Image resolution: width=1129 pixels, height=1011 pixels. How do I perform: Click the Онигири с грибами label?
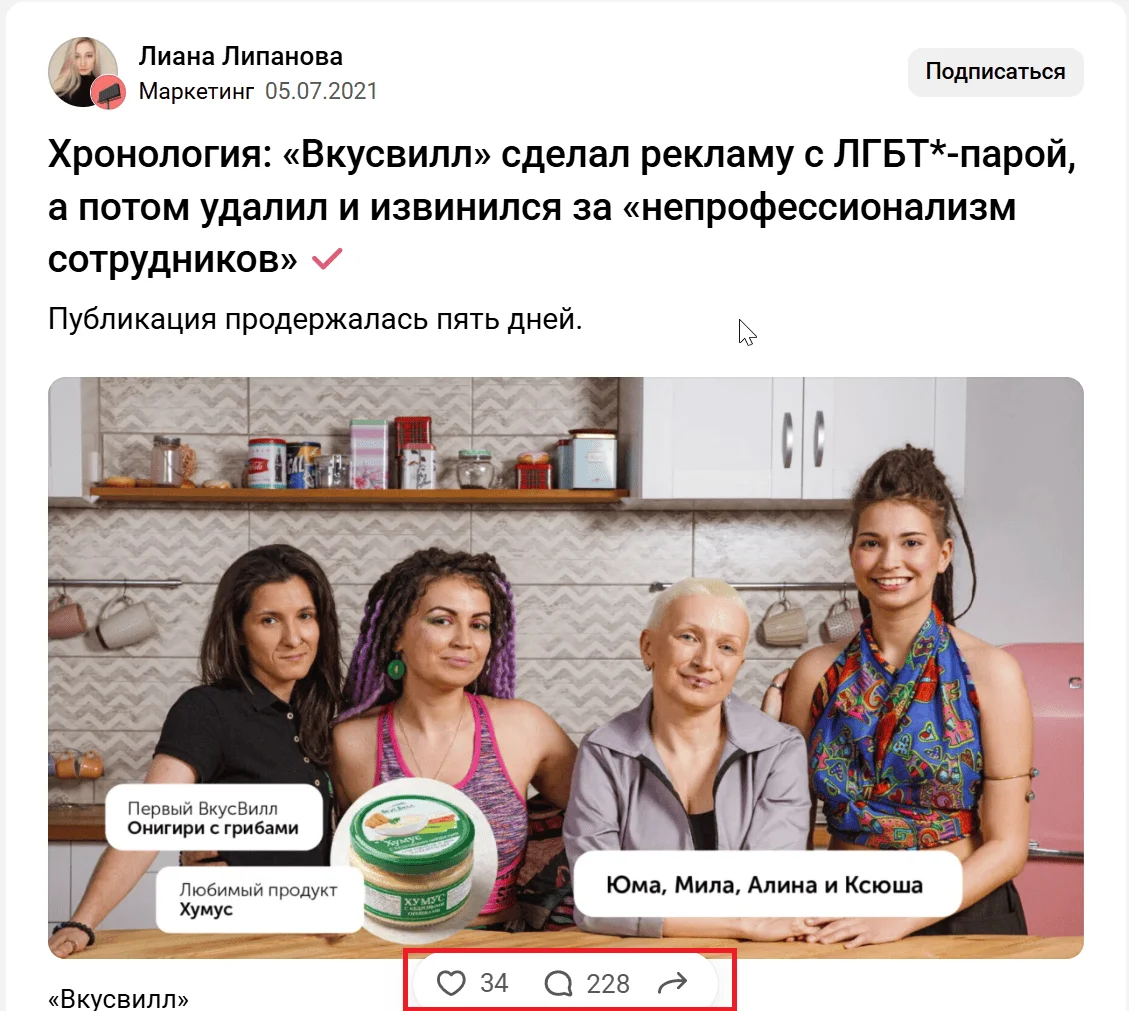click(x=213, y=819)
